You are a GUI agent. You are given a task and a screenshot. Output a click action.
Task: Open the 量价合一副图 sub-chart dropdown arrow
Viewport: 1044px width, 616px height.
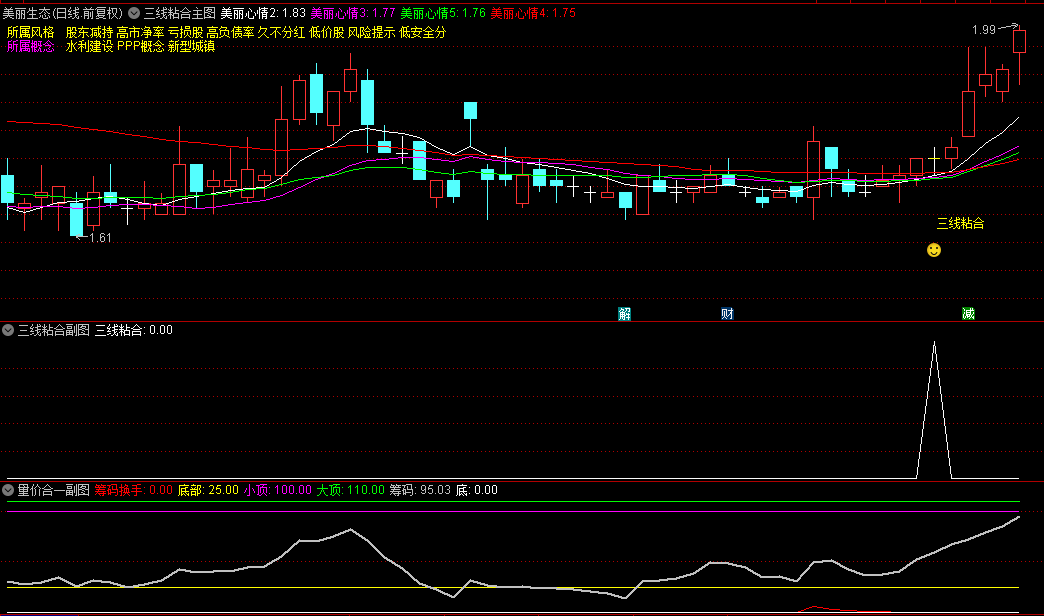coord(8,490)
